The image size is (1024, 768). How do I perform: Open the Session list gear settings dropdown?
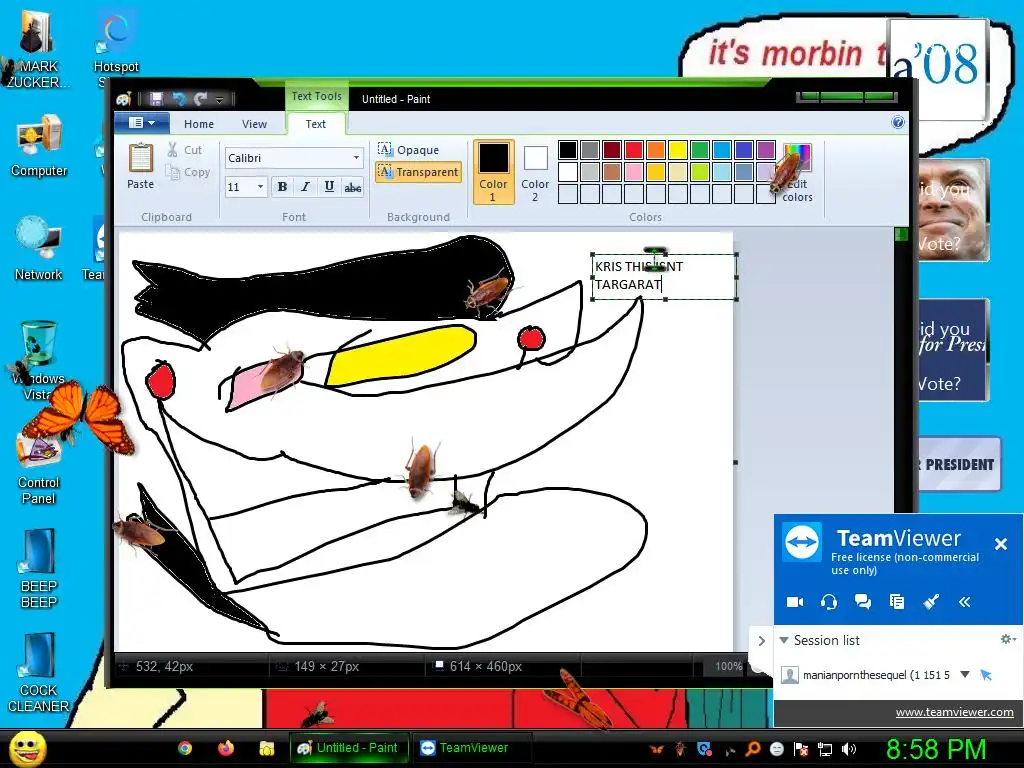[x=1008, y=639]
